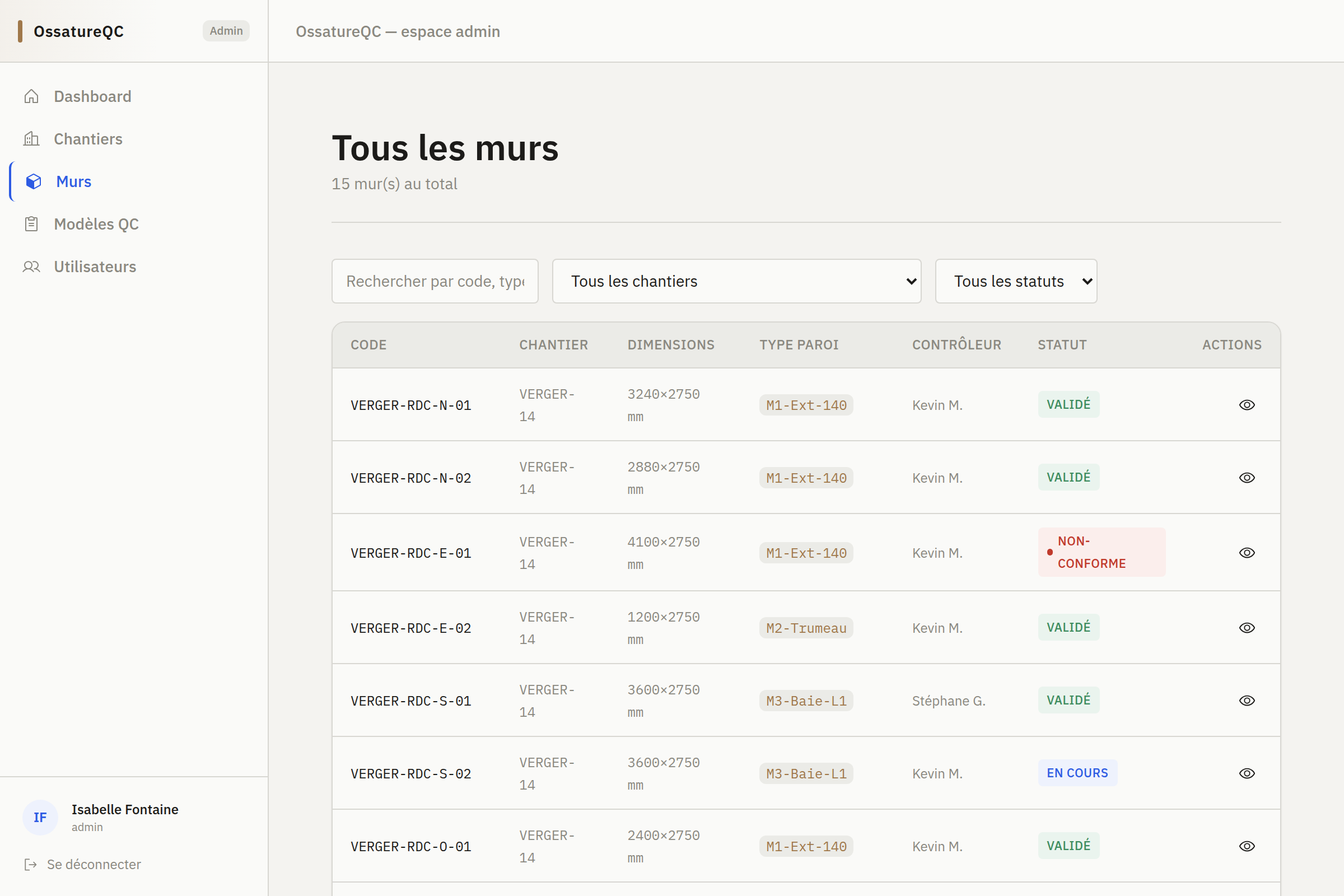Click the TYPE PAROI column header

[799, 344]
